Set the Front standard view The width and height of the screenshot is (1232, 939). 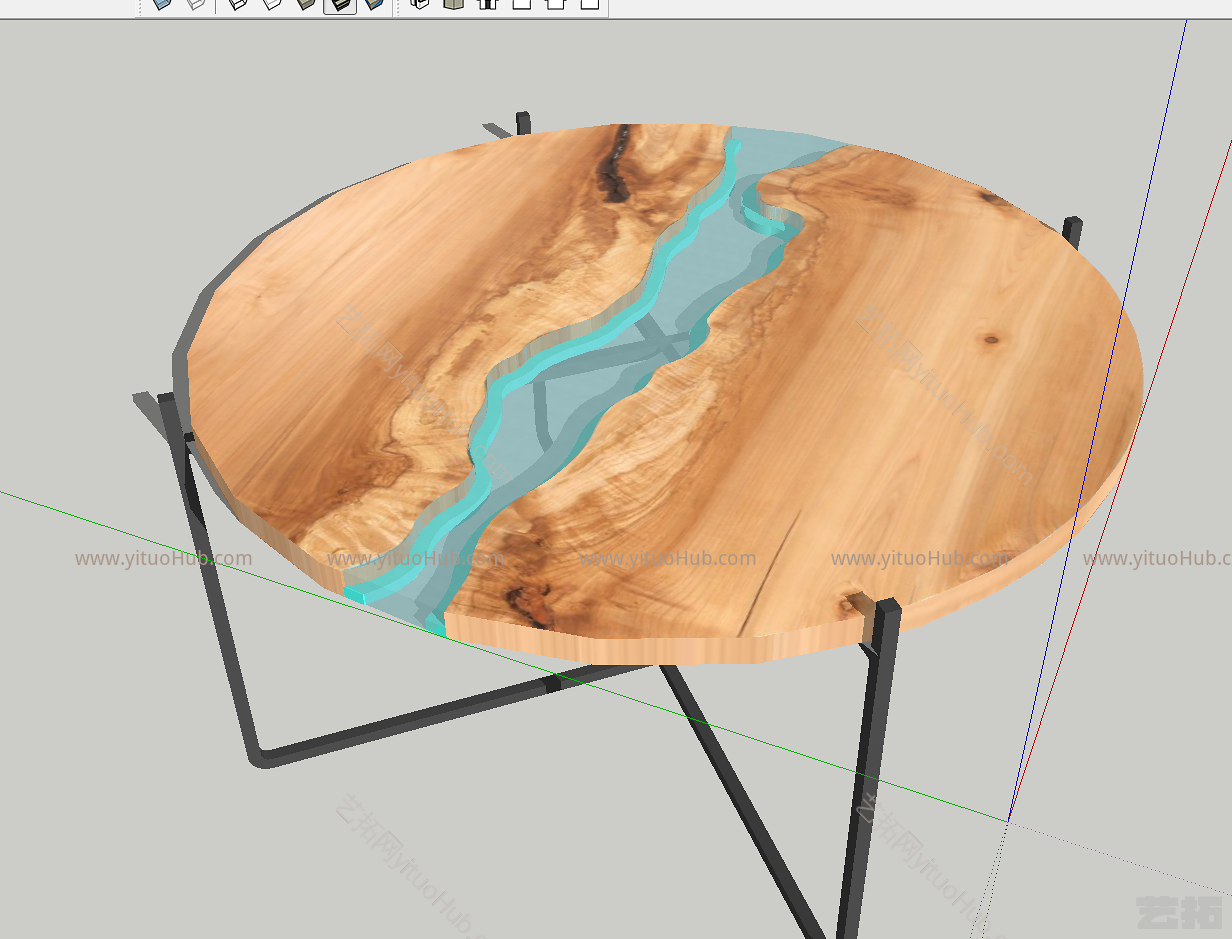click(488, 3)
